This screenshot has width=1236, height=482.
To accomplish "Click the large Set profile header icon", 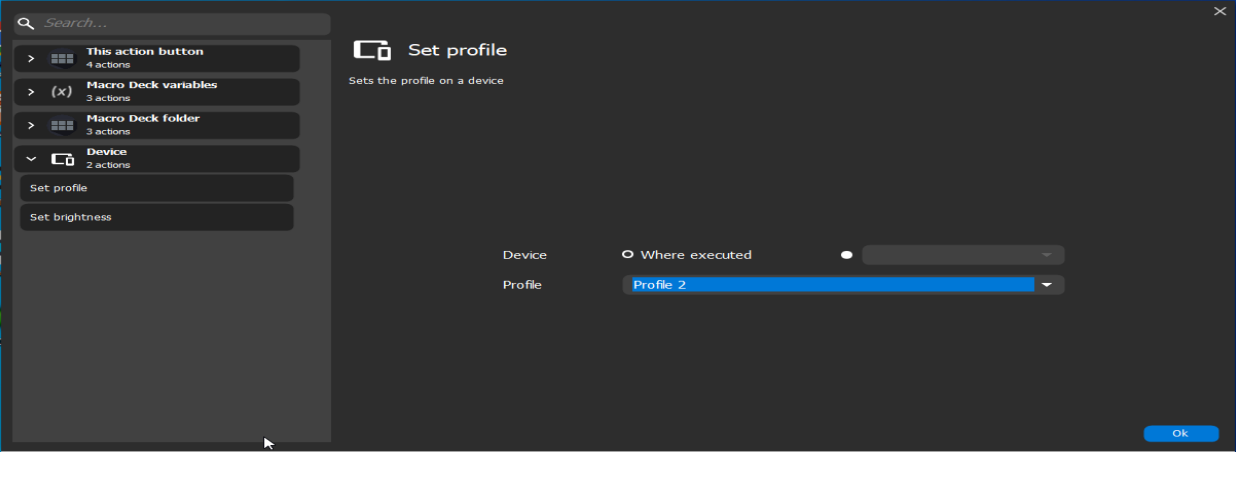I will [x=372, y=50].
